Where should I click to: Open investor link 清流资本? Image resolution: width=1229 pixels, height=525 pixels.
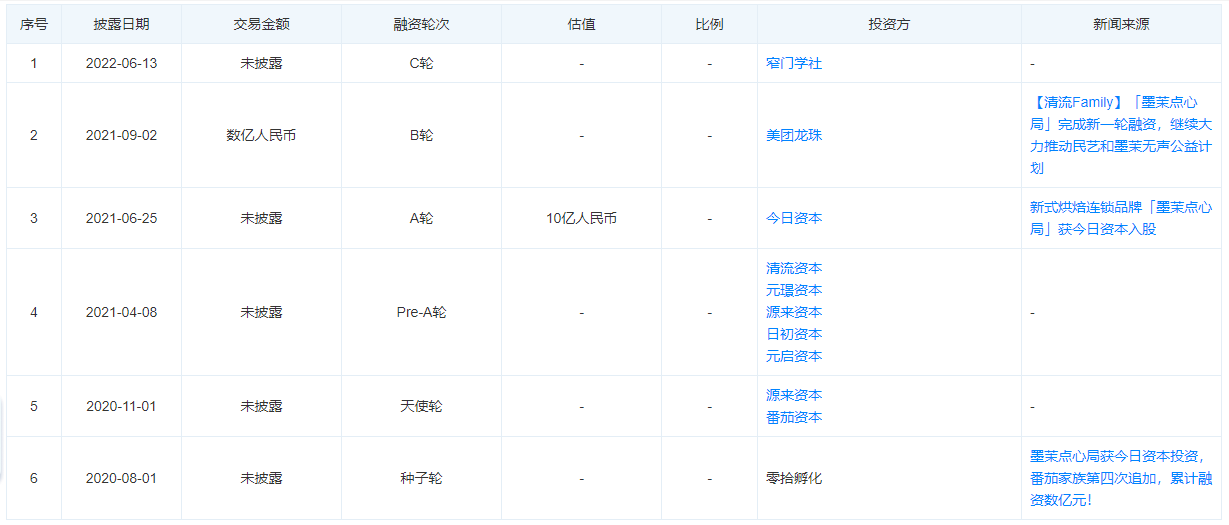[x=794, y=268]
